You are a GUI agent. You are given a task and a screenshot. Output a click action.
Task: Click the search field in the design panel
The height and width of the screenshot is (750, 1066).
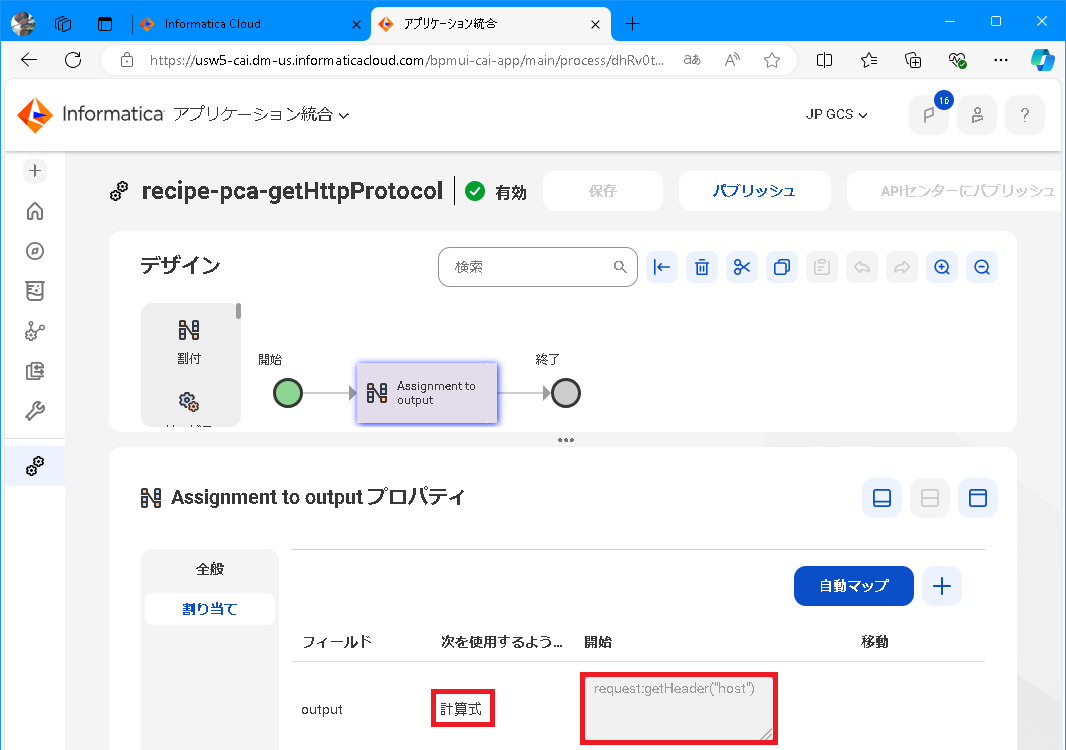click(x=537, y=267)
